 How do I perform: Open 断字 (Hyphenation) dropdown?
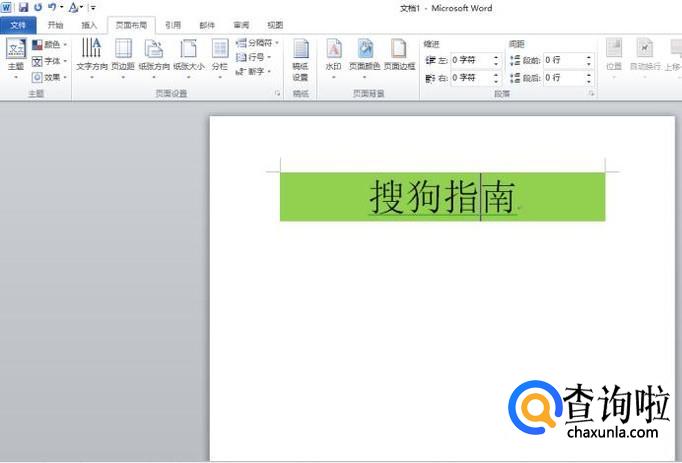click(x=254, y=71)
